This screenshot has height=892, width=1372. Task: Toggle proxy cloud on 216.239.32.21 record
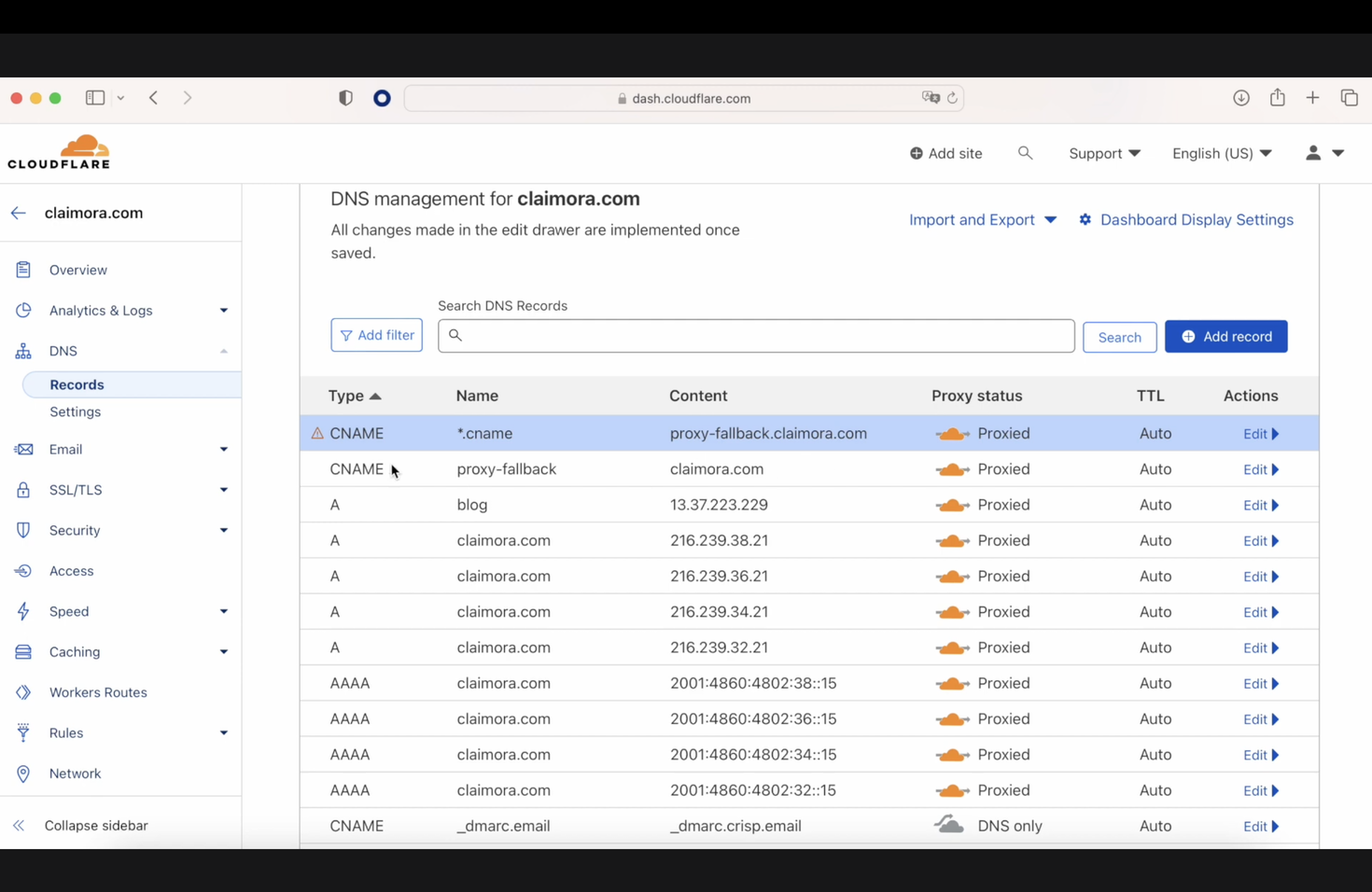[952, 648]
